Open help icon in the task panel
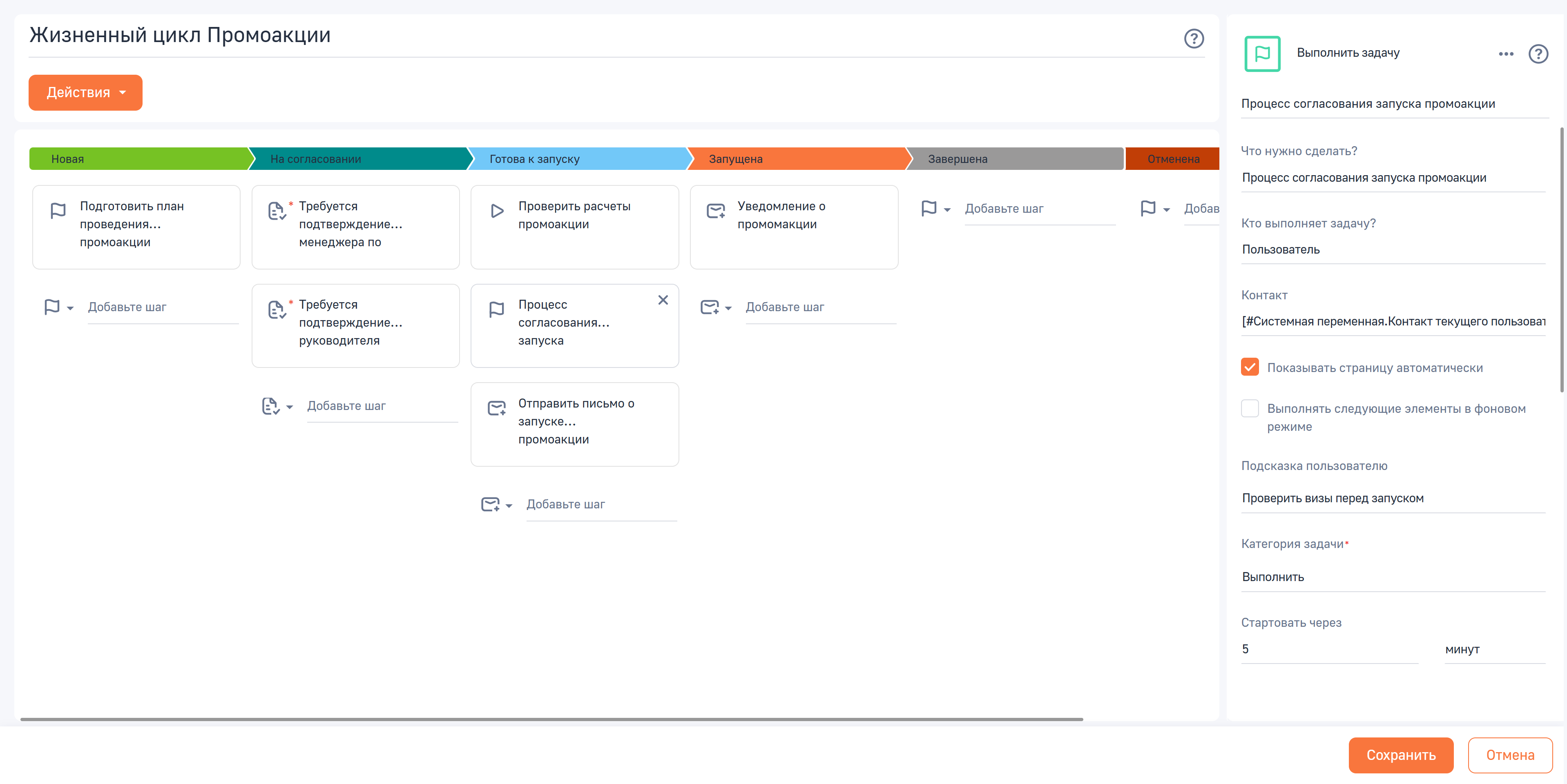This screenshot has width=1567, height=784. pyautogui.click(x=1538, y=53)
